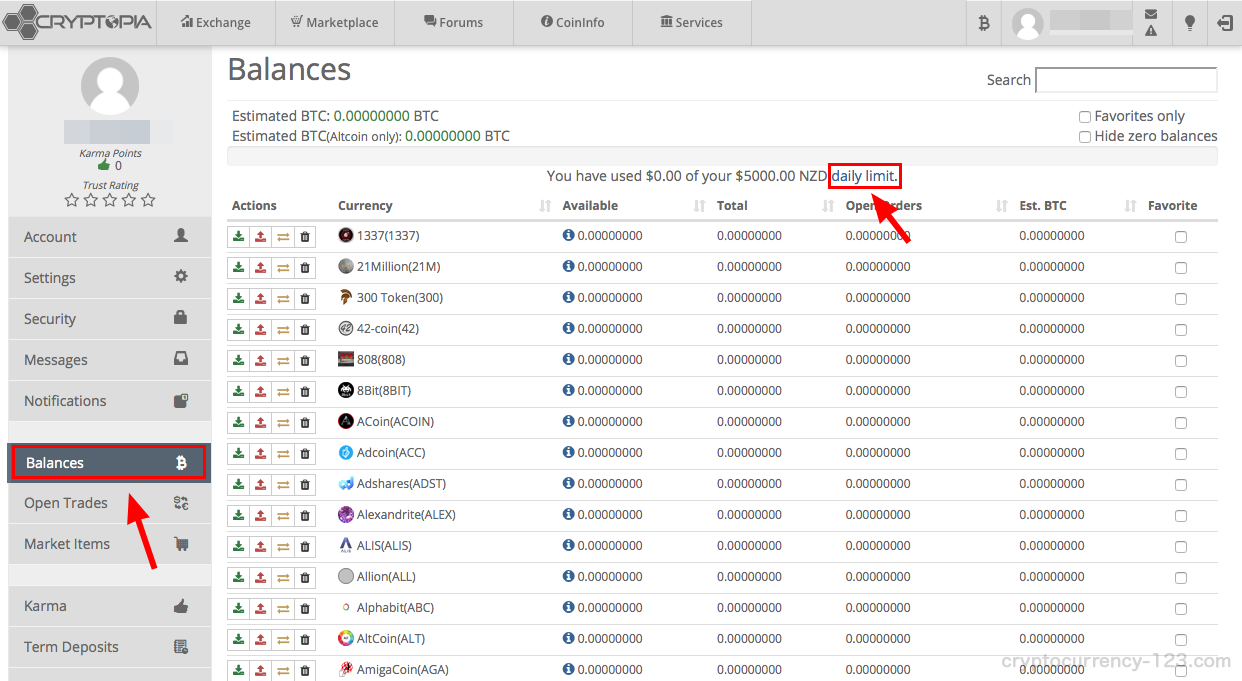The height and width of the screenshot is (681, 1242).
Task: Click transfer icon in ALIS row
Action: 283,547
